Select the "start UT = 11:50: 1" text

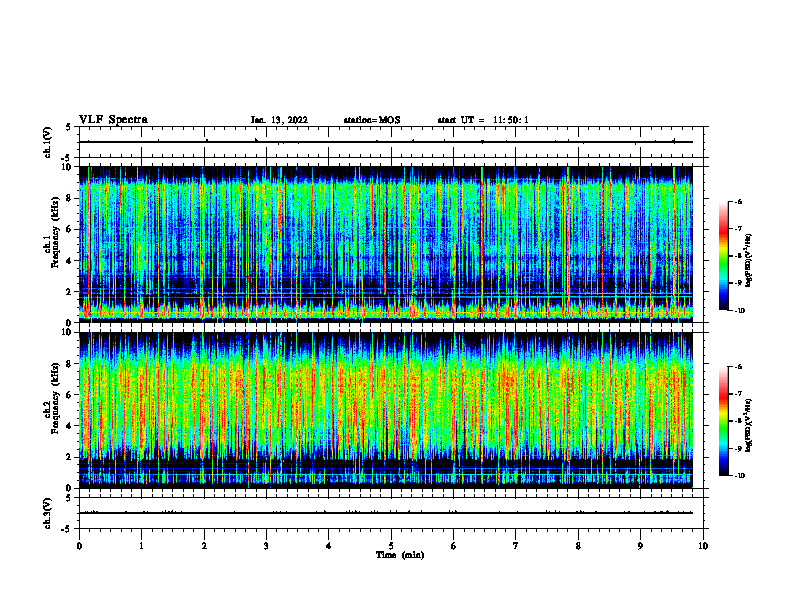pos(483,120)
